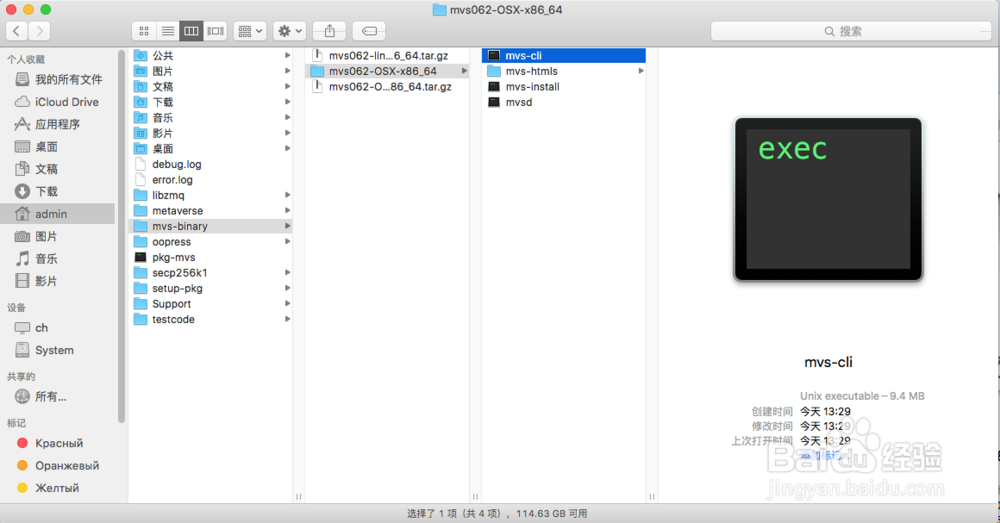This screenshot has width=1000, height=523.
Task: Go forward with the forward arrow
Action: pos(40,31)
